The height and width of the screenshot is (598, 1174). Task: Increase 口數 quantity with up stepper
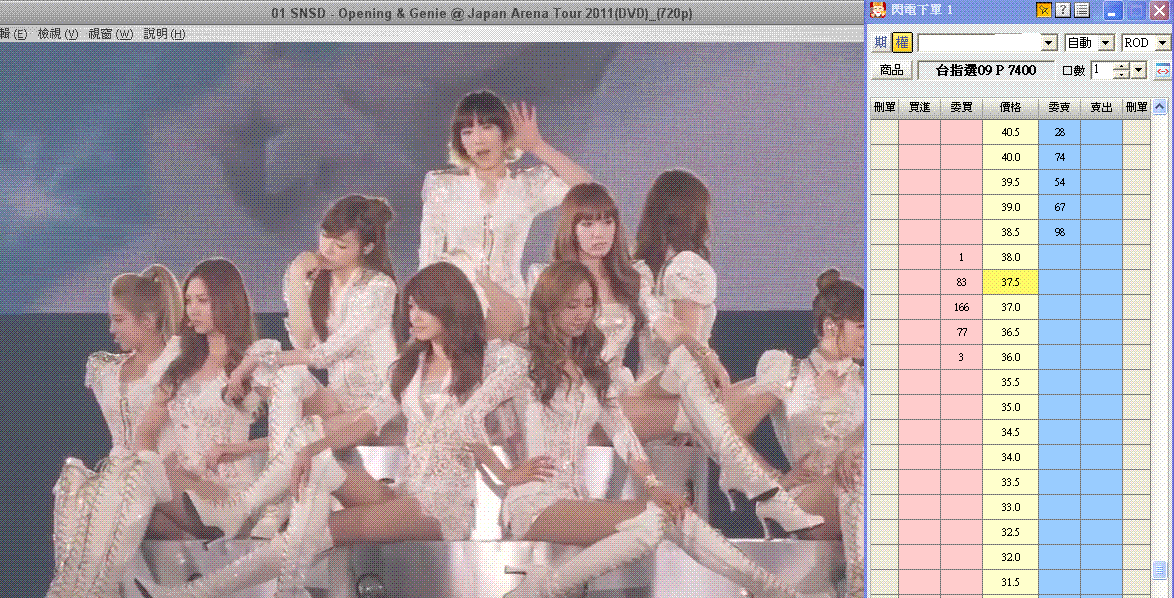coord(1121,66)
